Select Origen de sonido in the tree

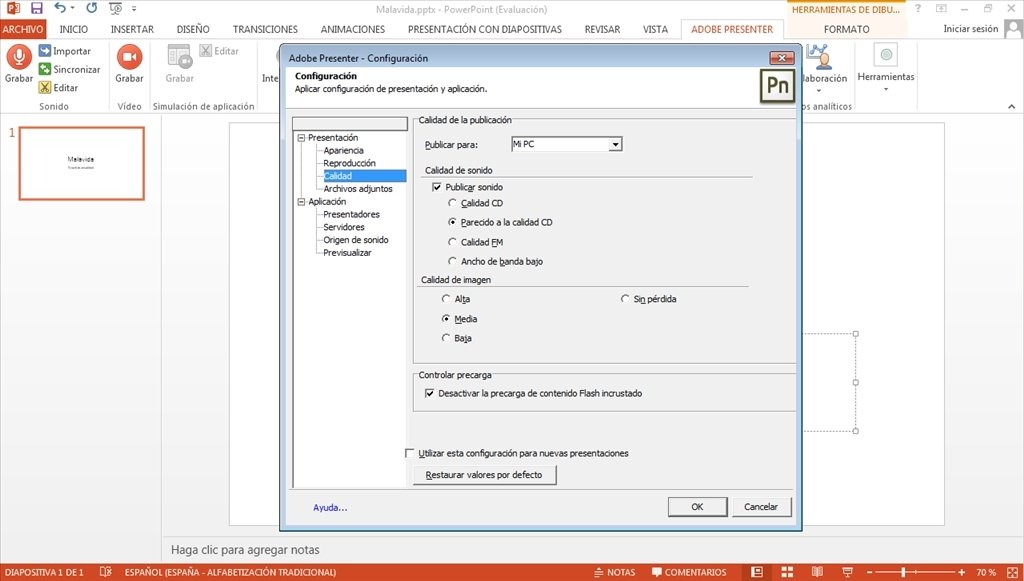(356, 240)
